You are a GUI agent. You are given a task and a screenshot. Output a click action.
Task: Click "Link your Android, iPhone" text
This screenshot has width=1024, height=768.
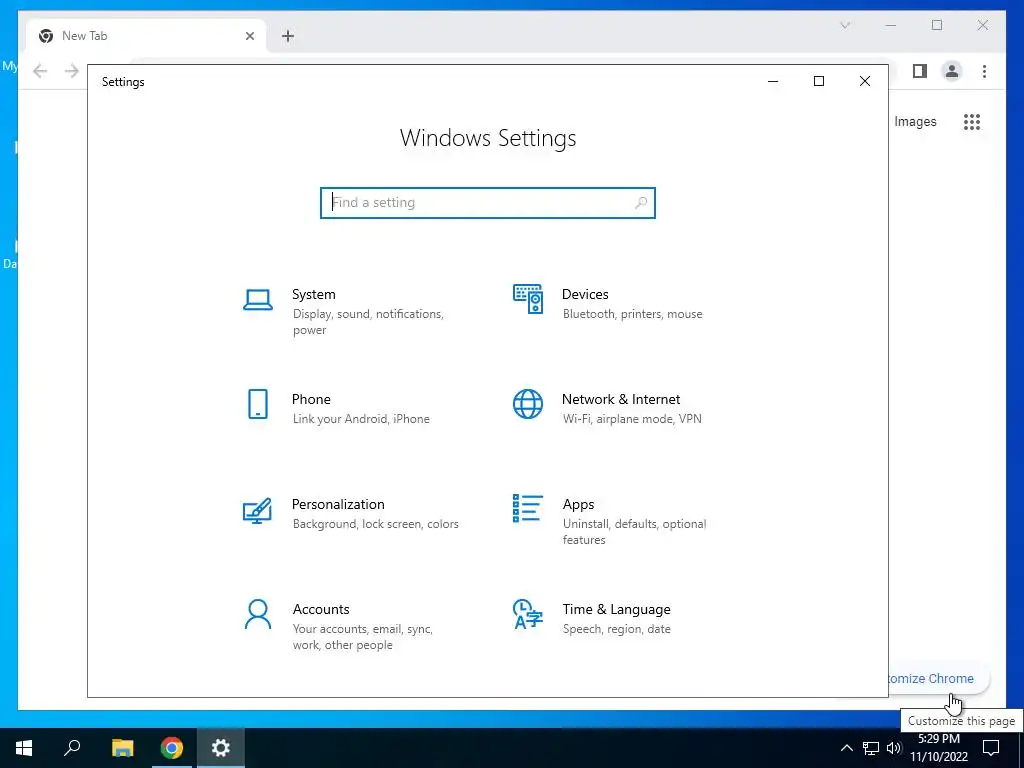point(361,419)
